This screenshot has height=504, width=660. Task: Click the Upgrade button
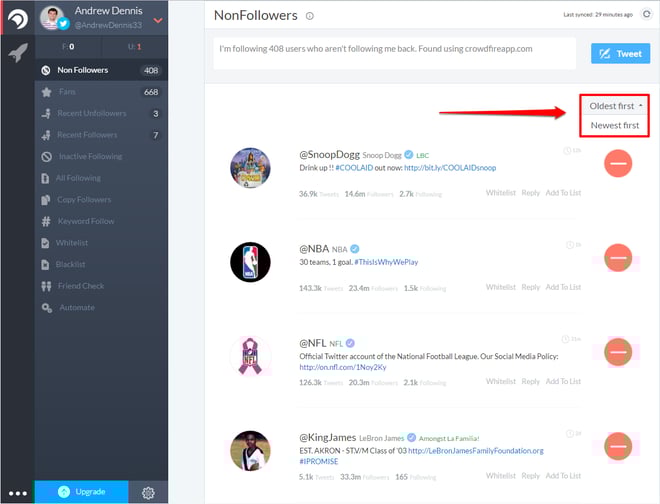[x=82, y=492]
